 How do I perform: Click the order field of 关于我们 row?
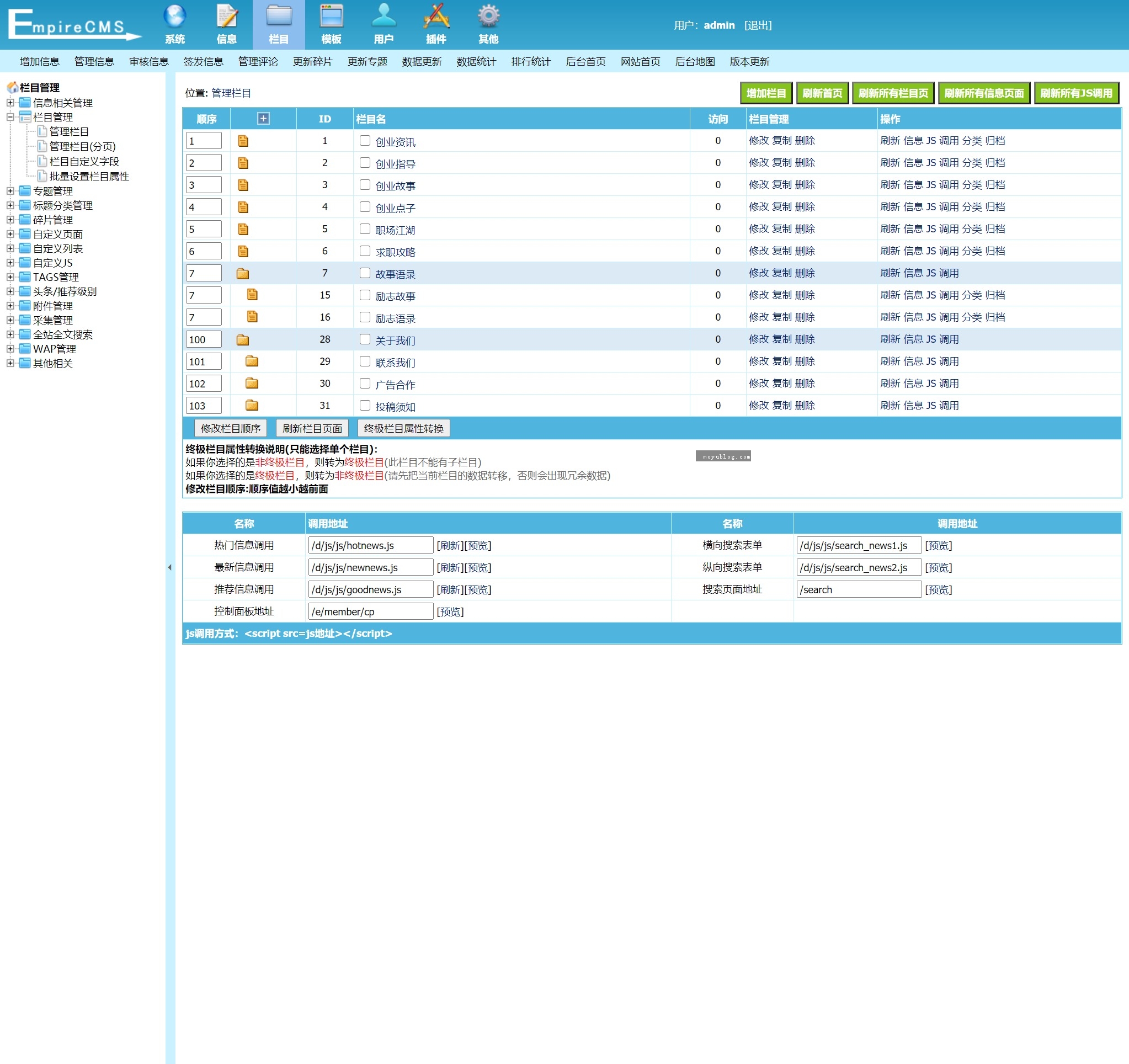[203, 339]
